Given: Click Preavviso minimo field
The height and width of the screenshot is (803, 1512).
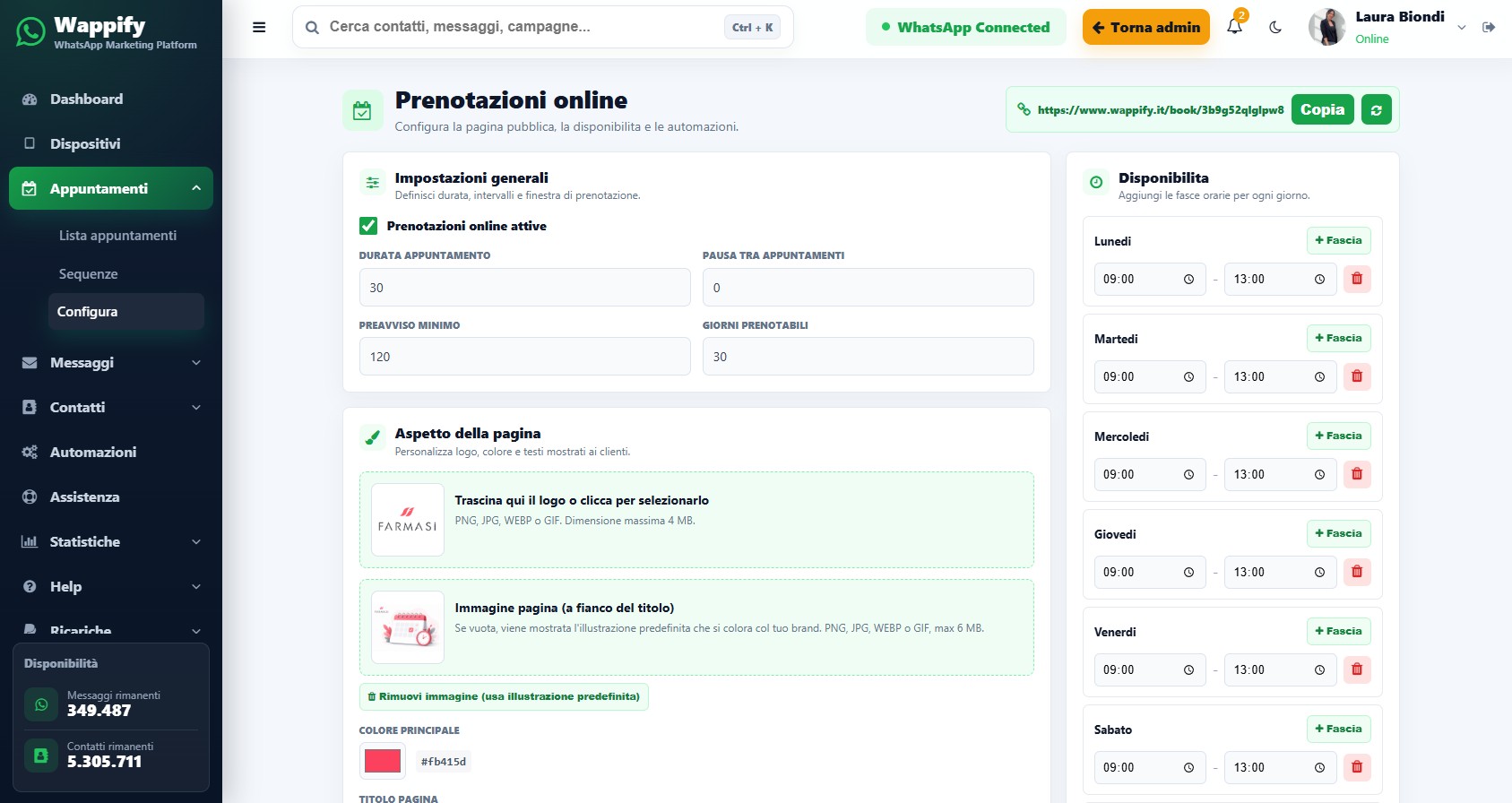Looking at the screenshot, I should (x=524, y=357).
